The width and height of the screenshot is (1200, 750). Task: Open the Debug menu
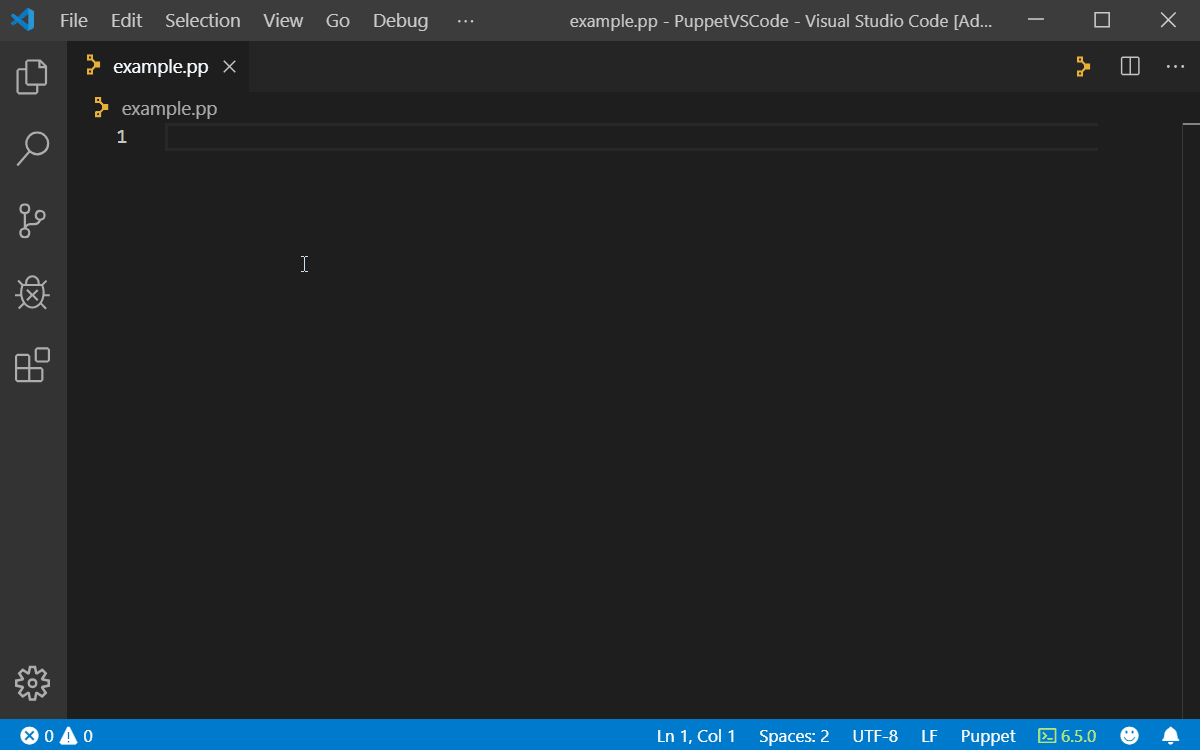pos(400,20)
